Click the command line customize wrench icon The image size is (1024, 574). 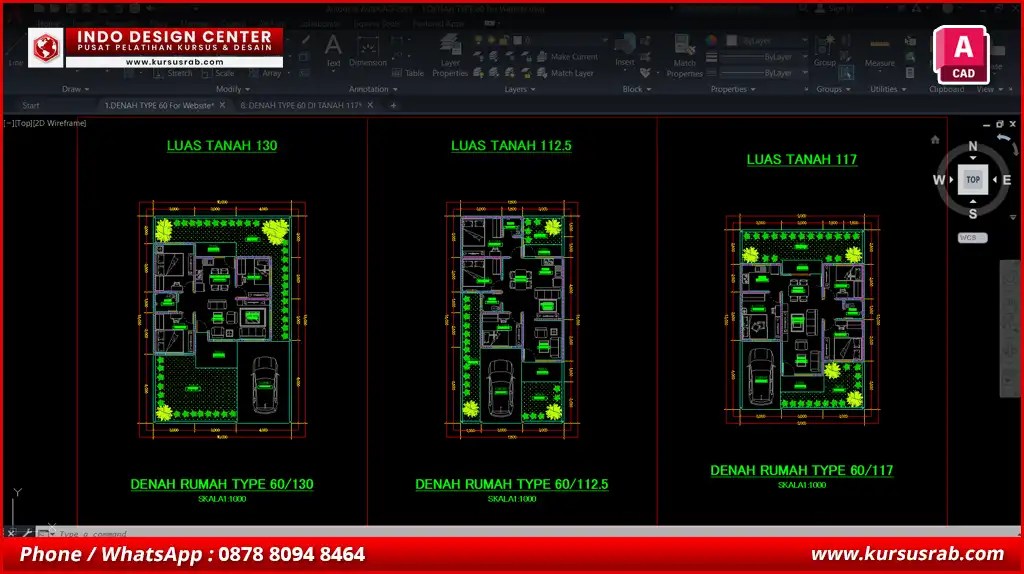(27, 533)
